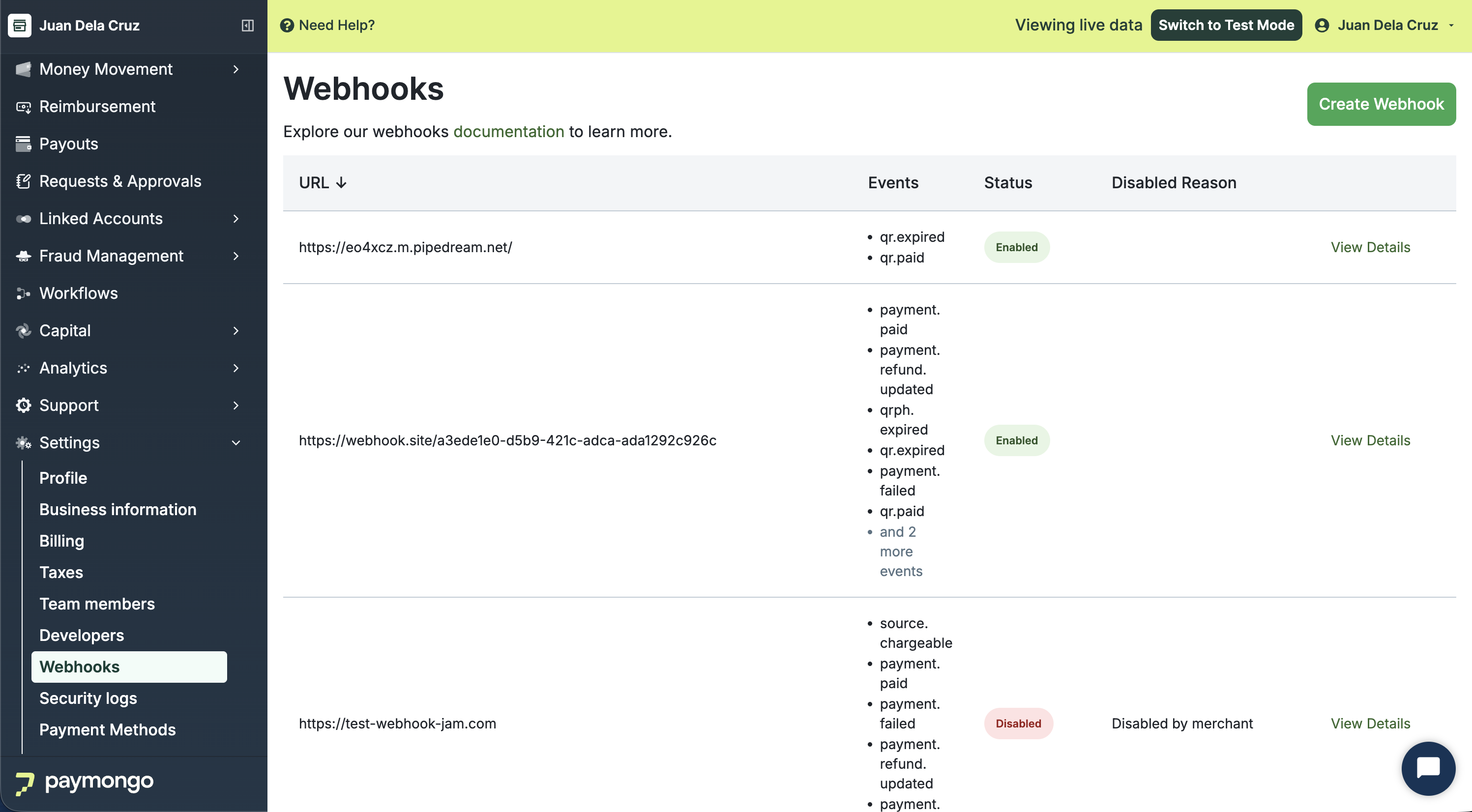Click the https://eo4xcz.m.pipedream.net/ URL
Image resolution: width=1472 pixels, height=812 pixels.
pyautogui.click(x=405, y=247)
